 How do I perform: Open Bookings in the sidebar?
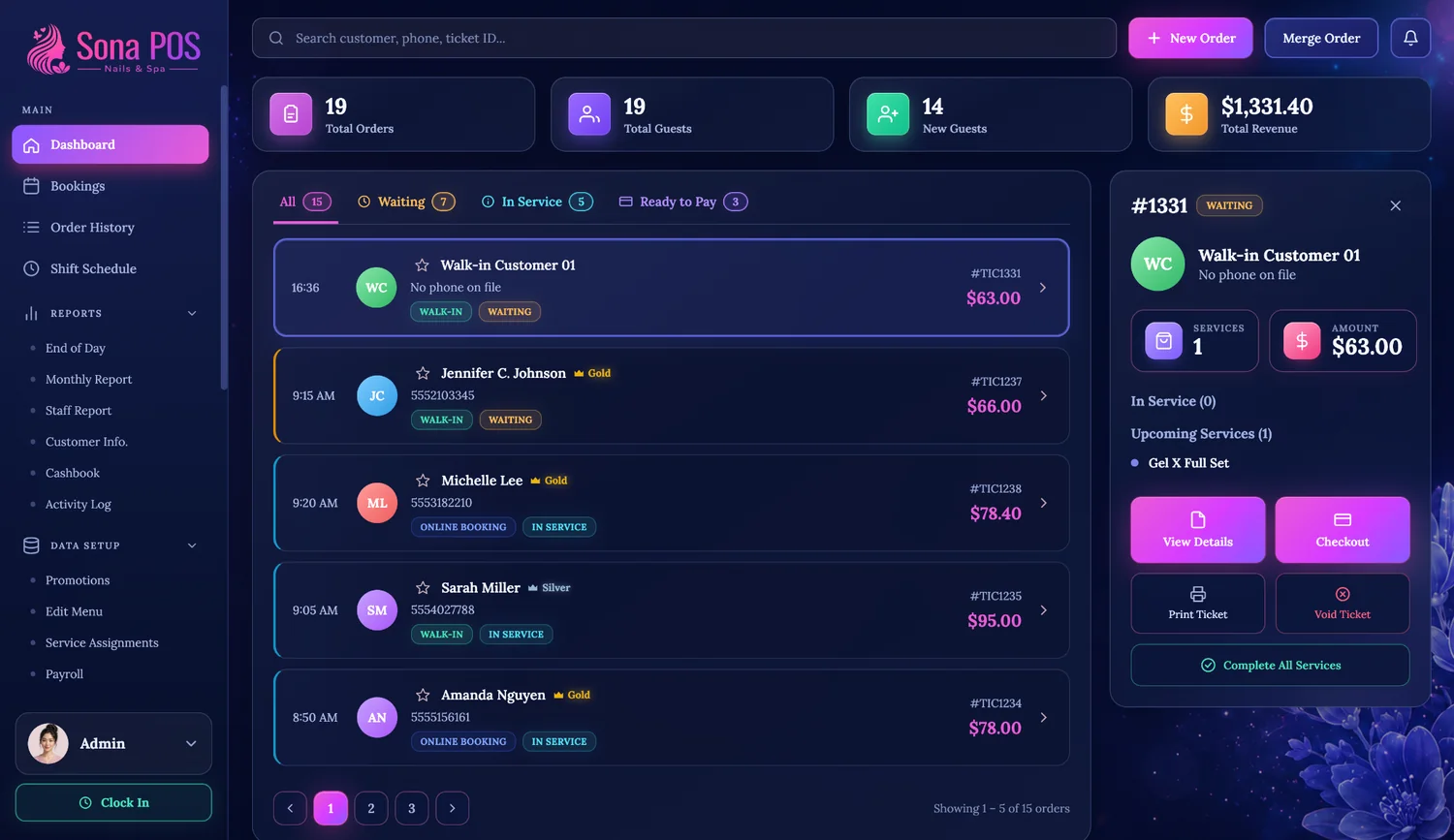pyautogui.click(x=111, y=186)
